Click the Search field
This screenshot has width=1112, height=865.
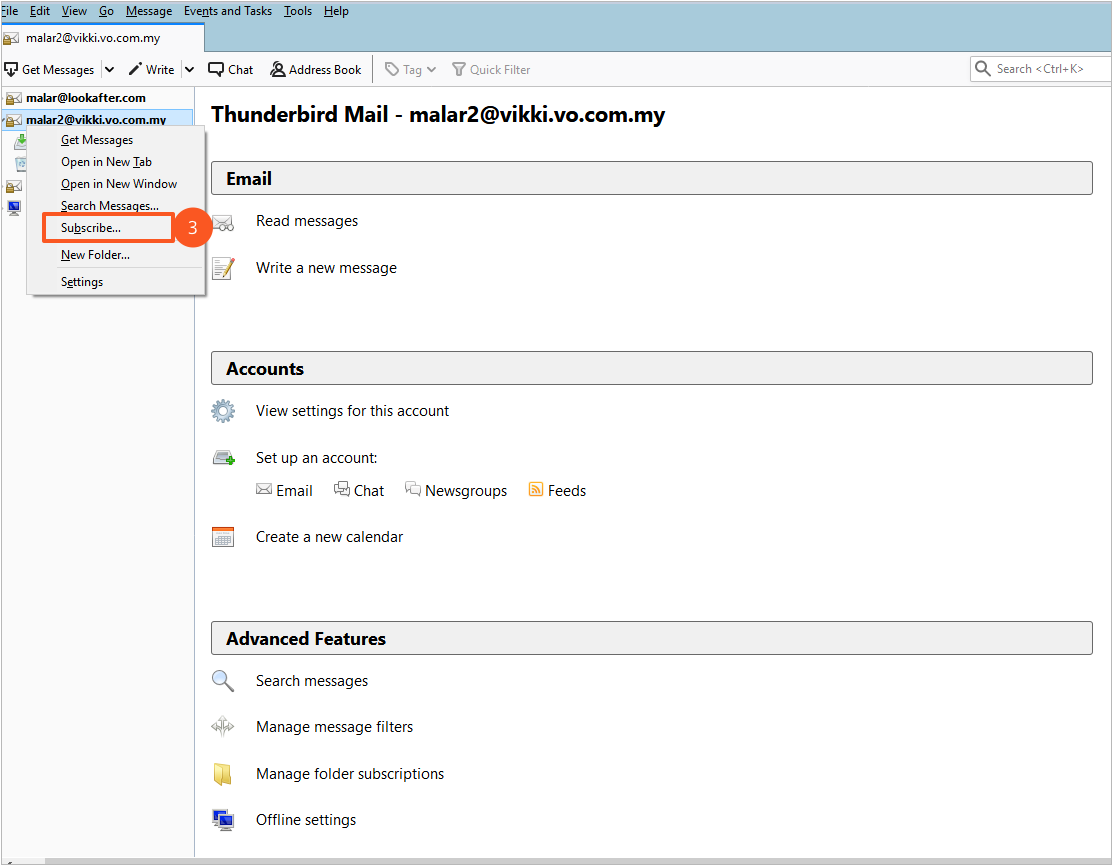[1040, 69]
